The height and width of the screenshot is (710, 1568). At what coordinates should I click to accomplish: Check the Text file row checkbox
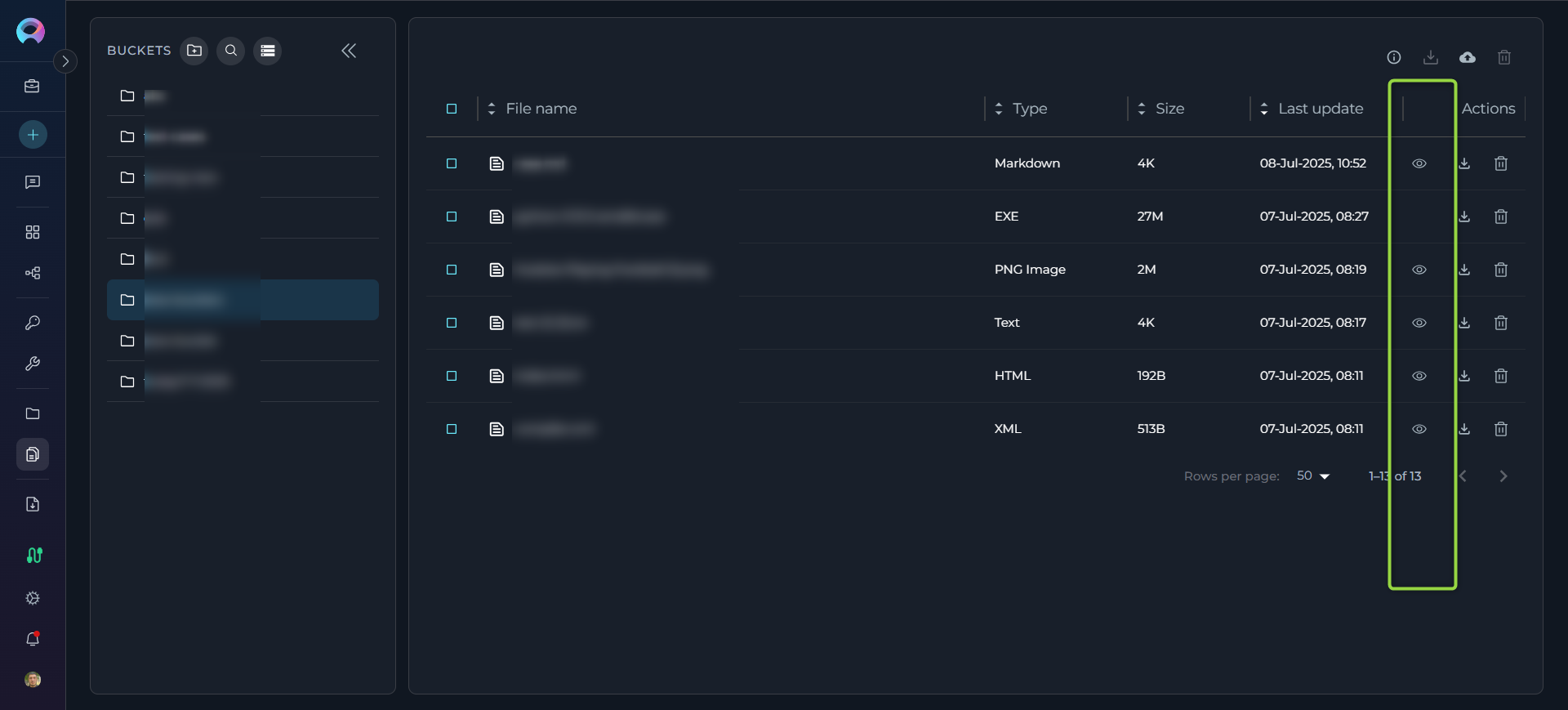(x=452, y=323)
